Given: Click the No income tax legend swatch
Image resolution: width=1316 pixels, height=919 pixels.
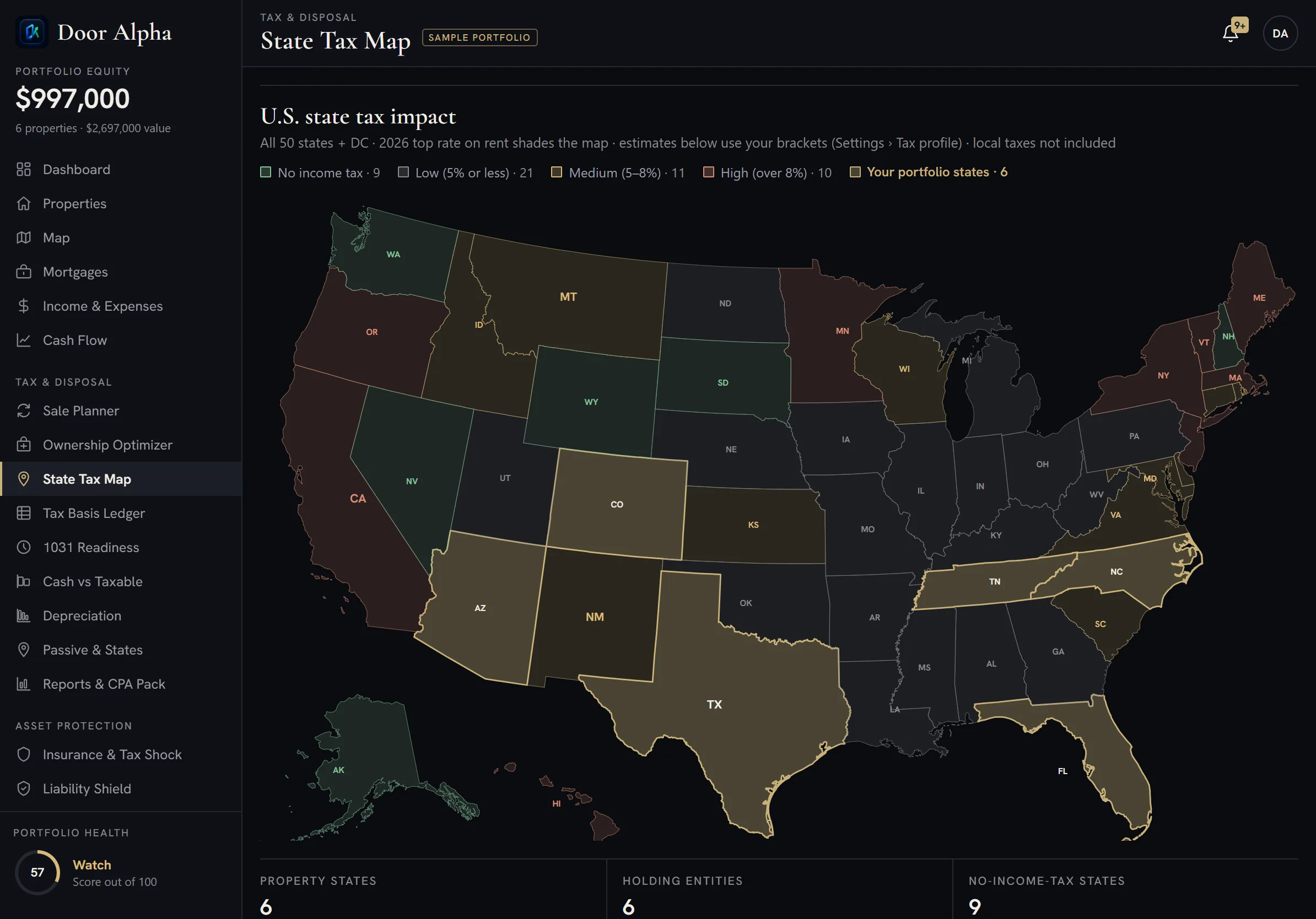Looking at the screenshot, I should (x=266, y=172).
